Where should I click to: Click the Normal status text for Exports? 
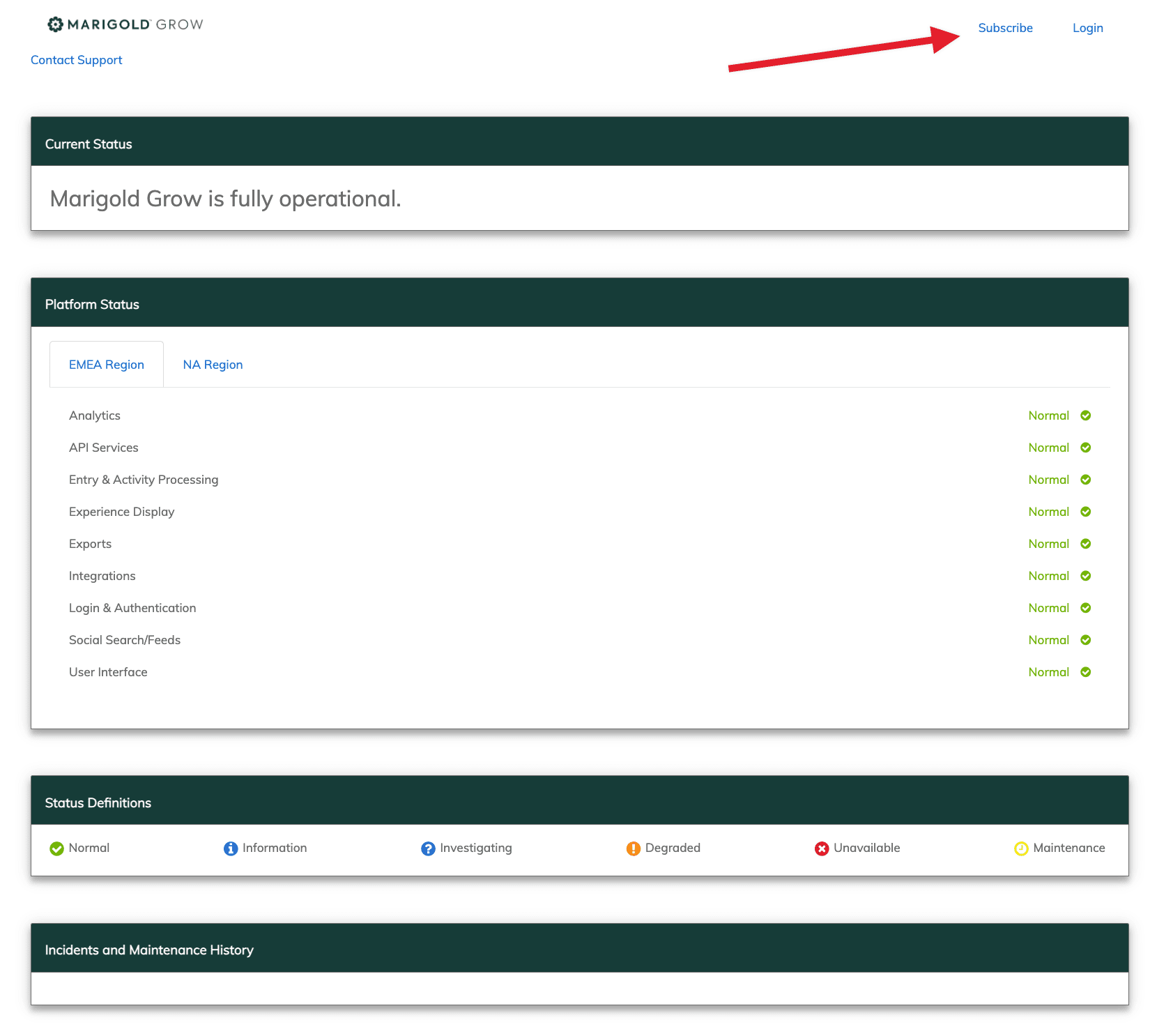(x=1048, y=544)
